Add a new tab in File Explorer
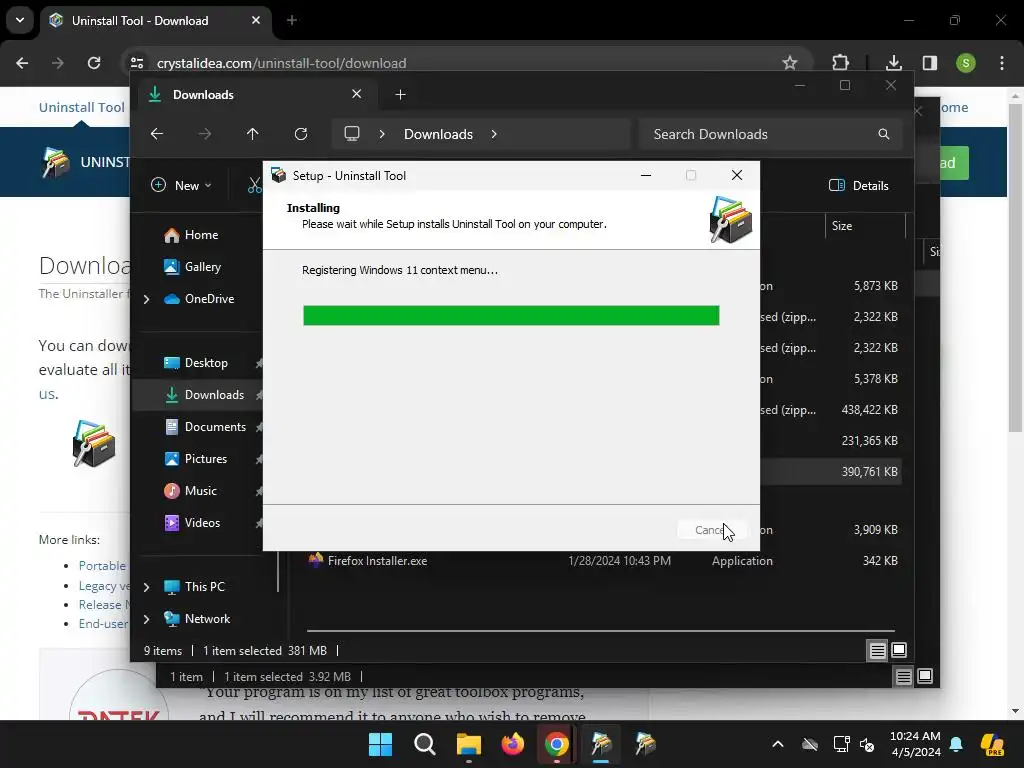1024x768 pixels. 400,95
